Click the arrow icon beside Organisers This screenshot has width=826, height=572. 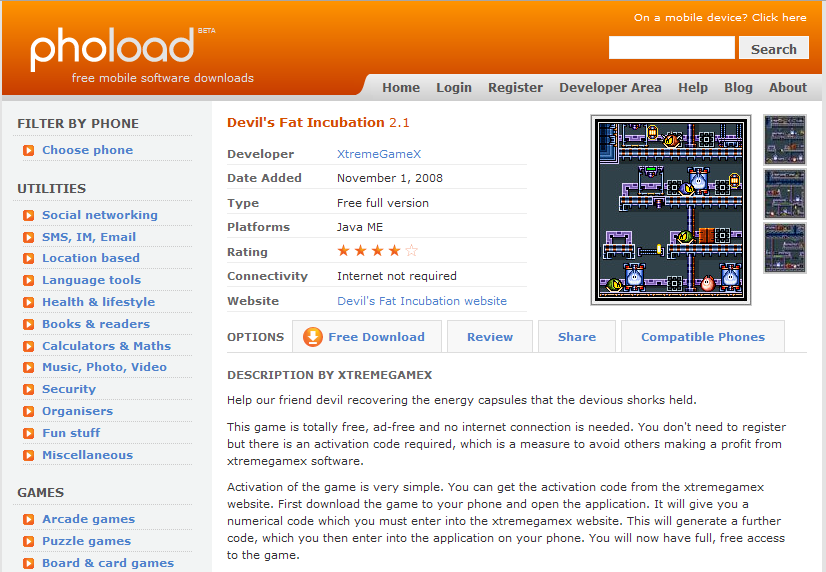tap(28, 411)
